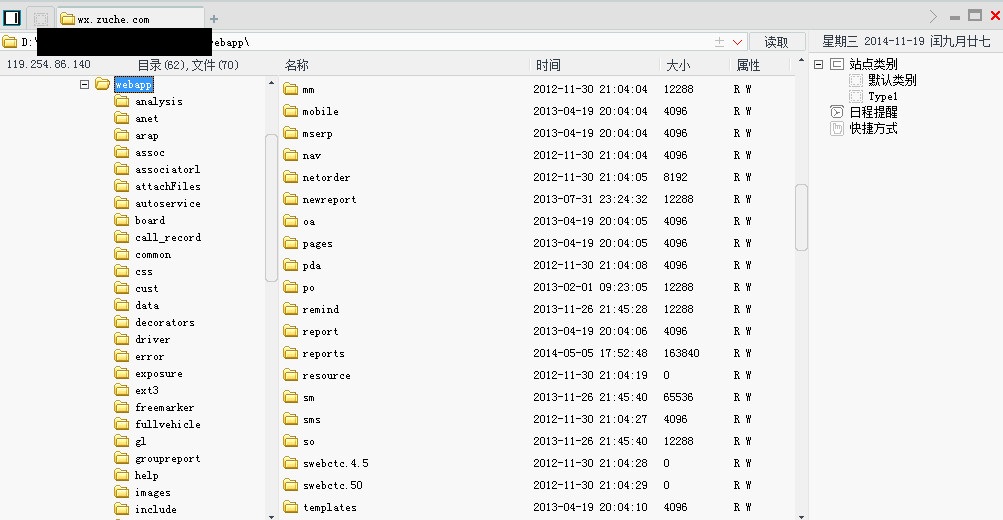
Task: Click the tree panel scroll-up arrow
Action: [271, 83]
